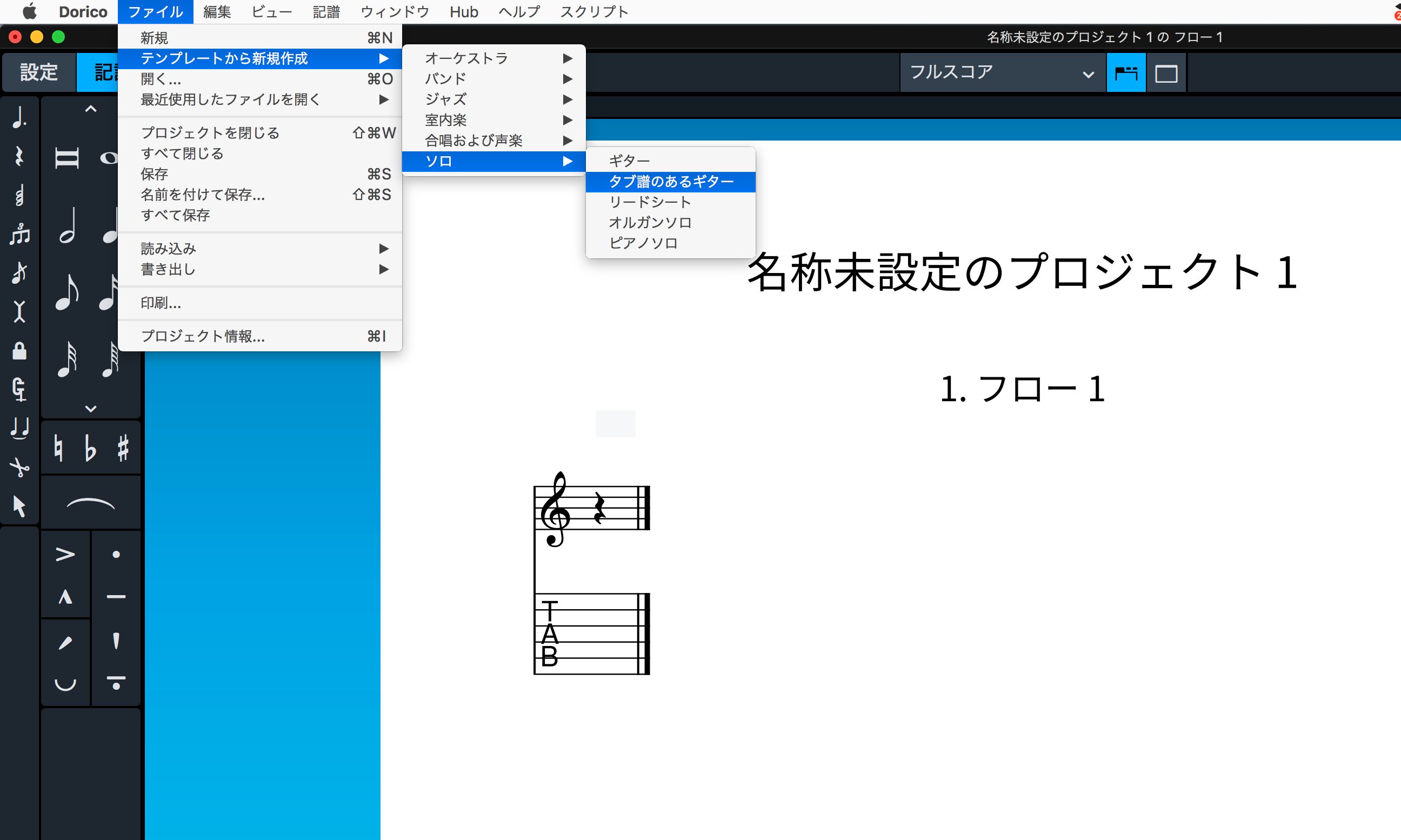The height and width of the screenshot is (840, 1401).
Task: Open the スクリプト menu
Action: pyautogui.click(x=595, y=12)
